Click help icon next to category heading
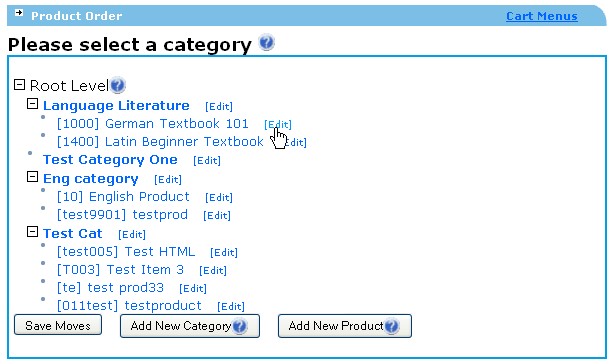The height and width of the screenshot is (364, 614). coord(267,42)
